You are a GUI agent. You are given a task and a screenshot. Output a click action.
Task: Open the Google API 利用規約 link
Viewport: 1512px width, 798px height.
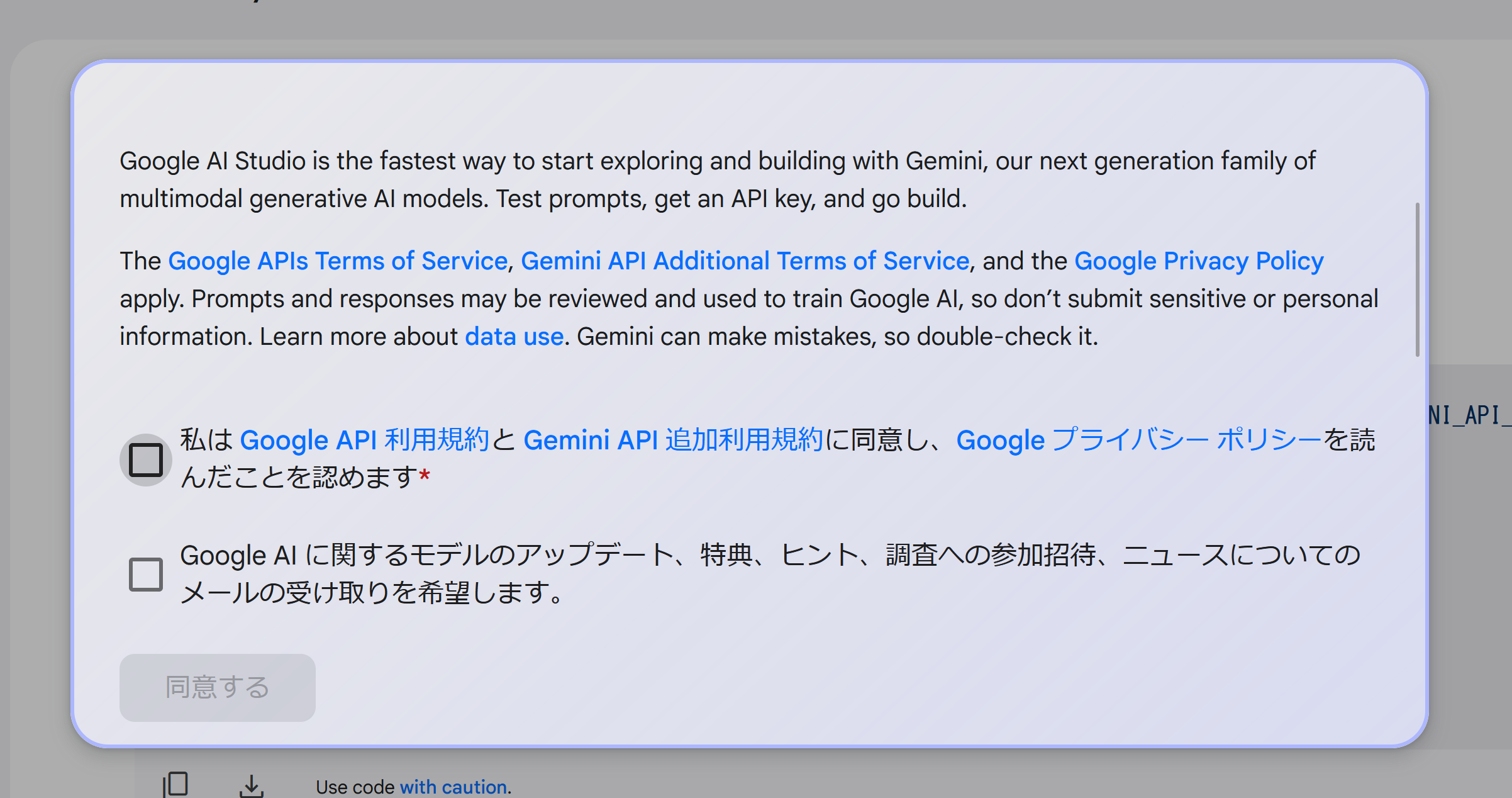tap(365, 440)
